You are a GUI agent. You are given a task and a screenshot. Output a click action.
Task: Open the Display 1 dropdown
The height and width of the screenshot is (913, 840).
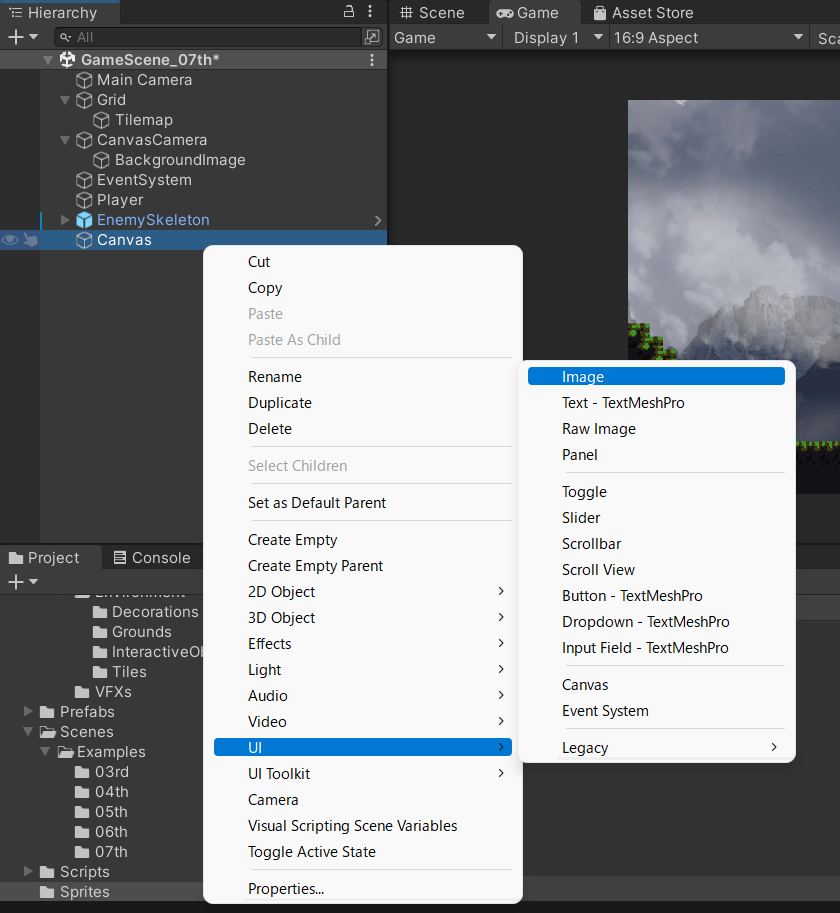click(556, 38)
